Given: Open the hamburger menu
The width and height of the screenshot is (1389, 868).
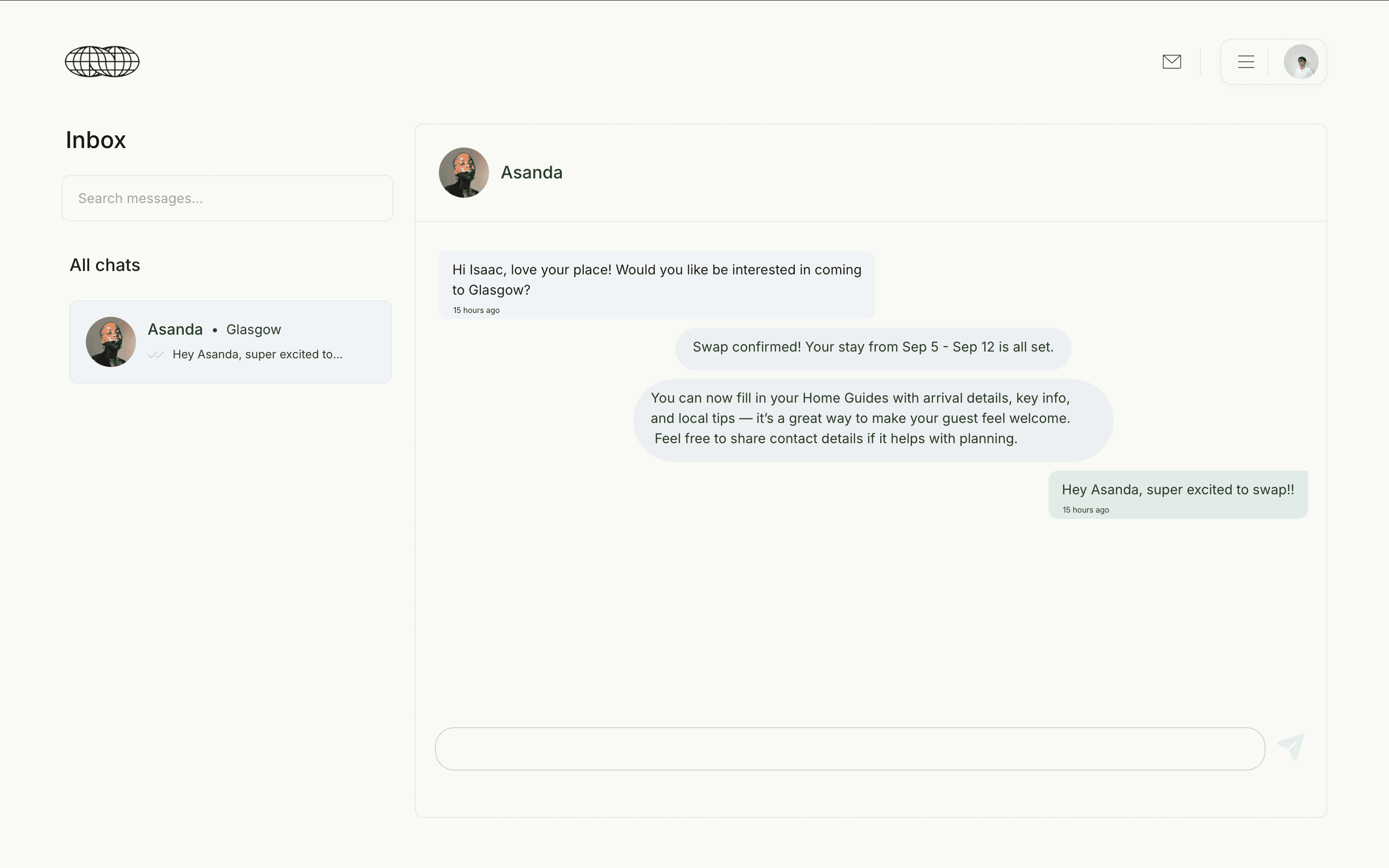Looking at the screenshot, I should click(1245, 61).
